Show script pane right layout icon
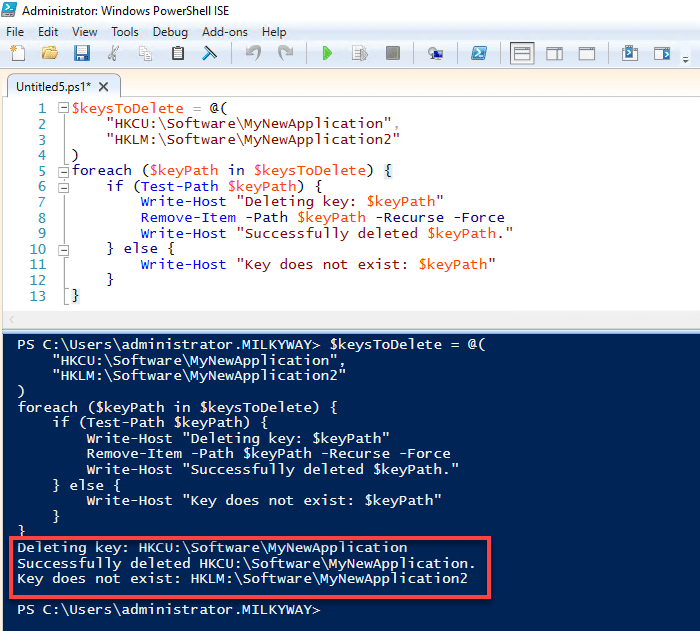This screenshot has height=631, width=700. click(x=554, y=54)
